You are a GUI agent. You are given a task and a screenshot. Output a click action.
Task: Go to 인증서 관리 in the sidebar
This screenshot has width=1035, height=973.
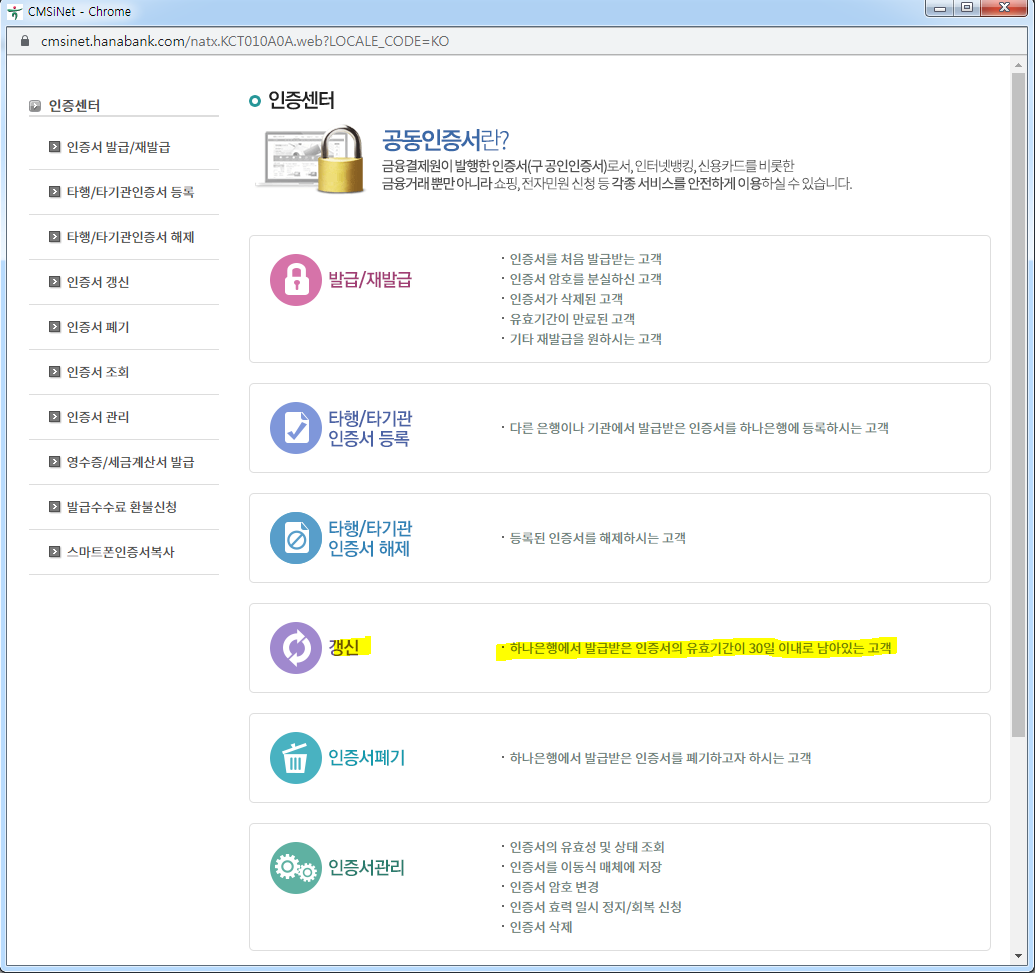tap(98, 417)
